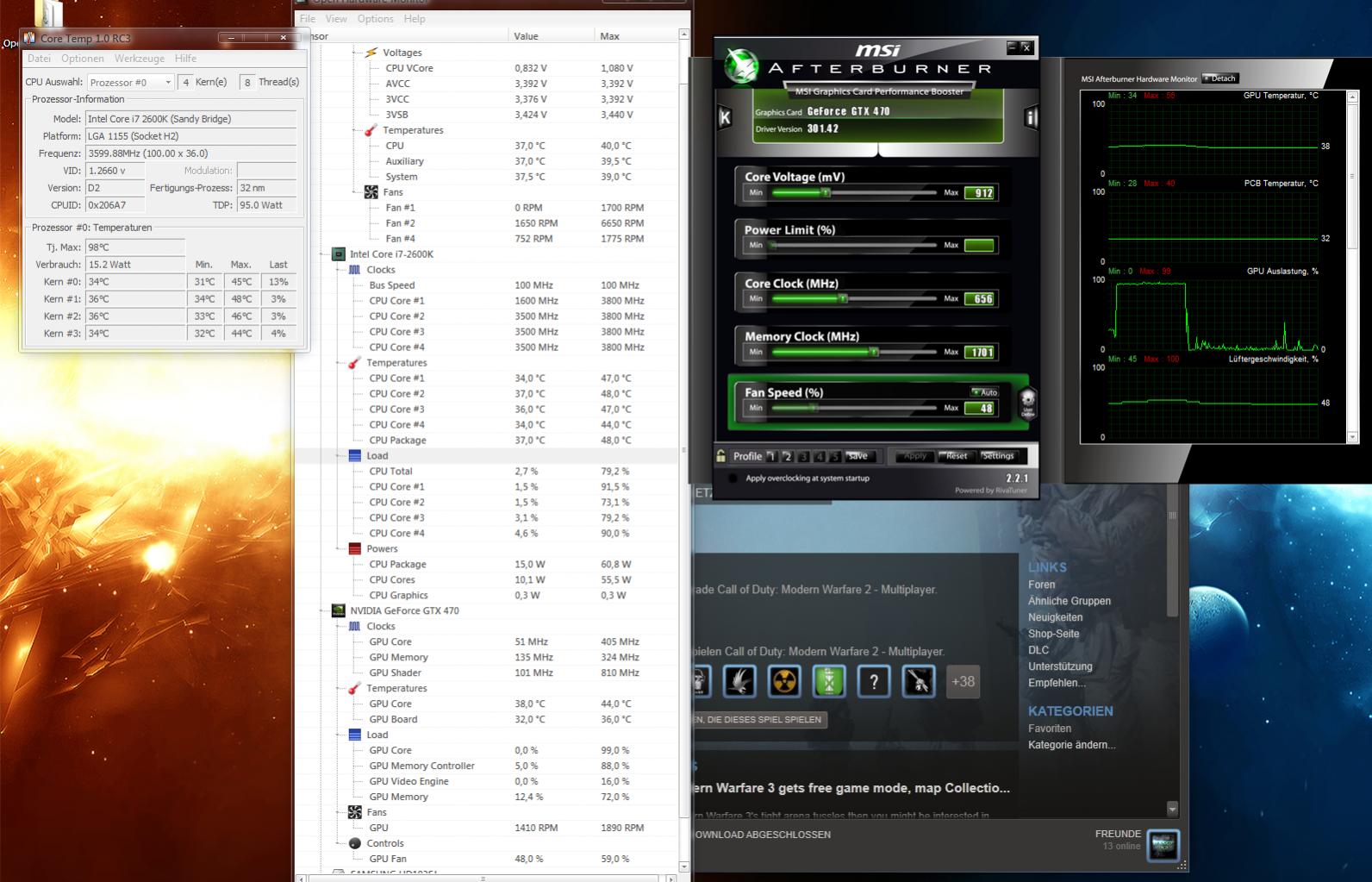1372x882 pixels.
Task: Click the User Define fan gear icon
Action: (1027, 402)
